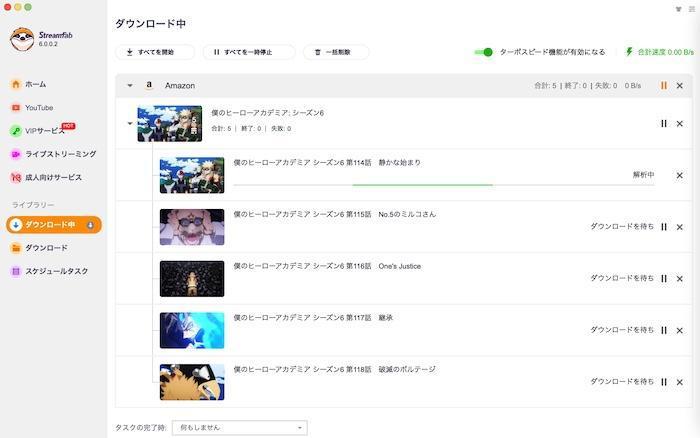Collapse the 僕のヒーローアカデミア シーズン6 season expander

(130, 123)
